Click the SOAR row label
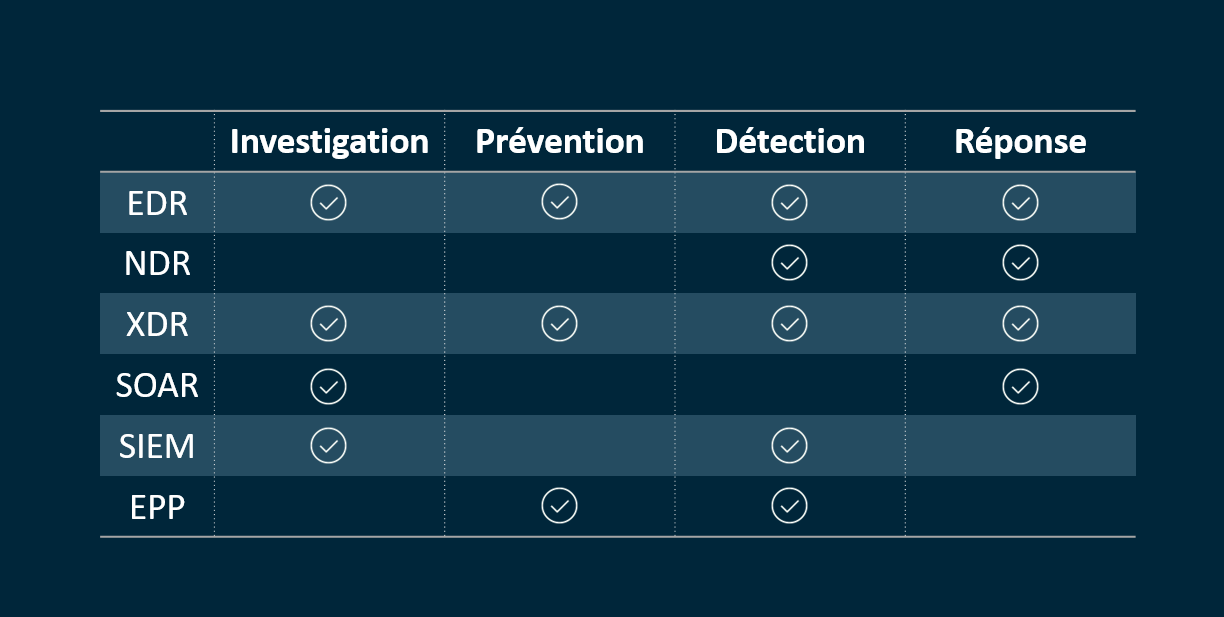 (157, 385)
